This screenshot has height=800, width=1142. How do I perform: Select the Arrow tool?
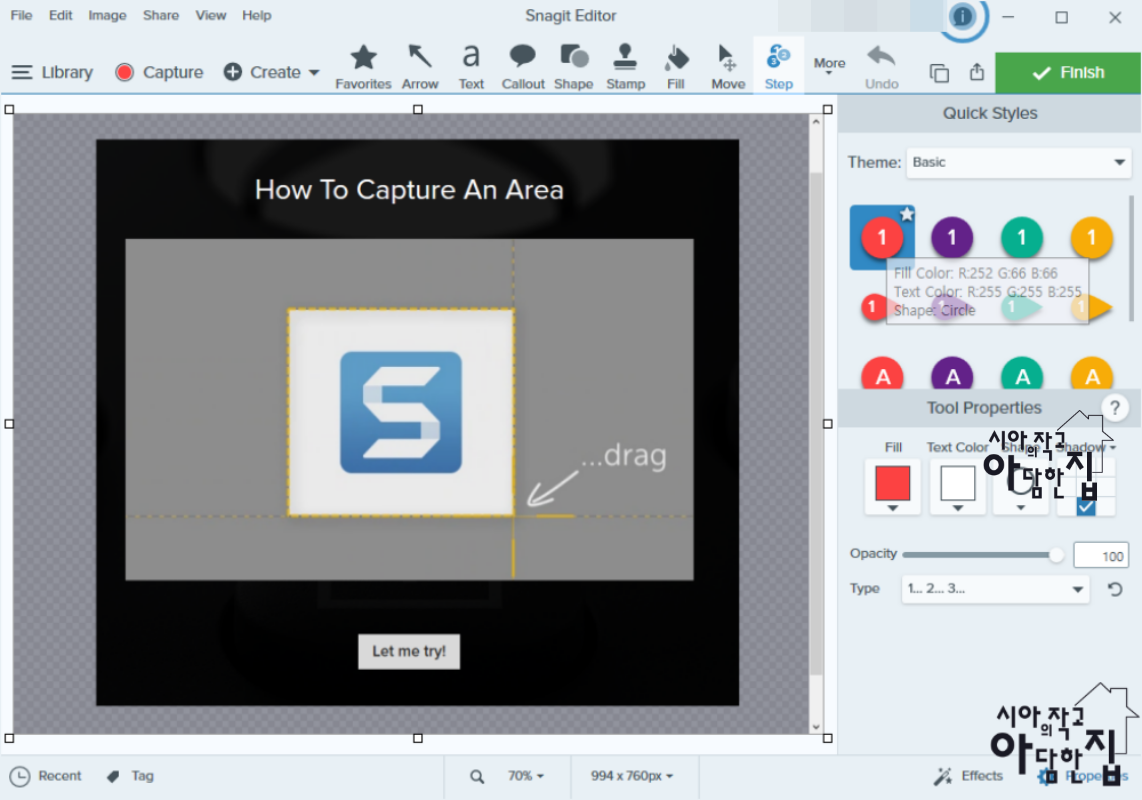click(420, 66)
